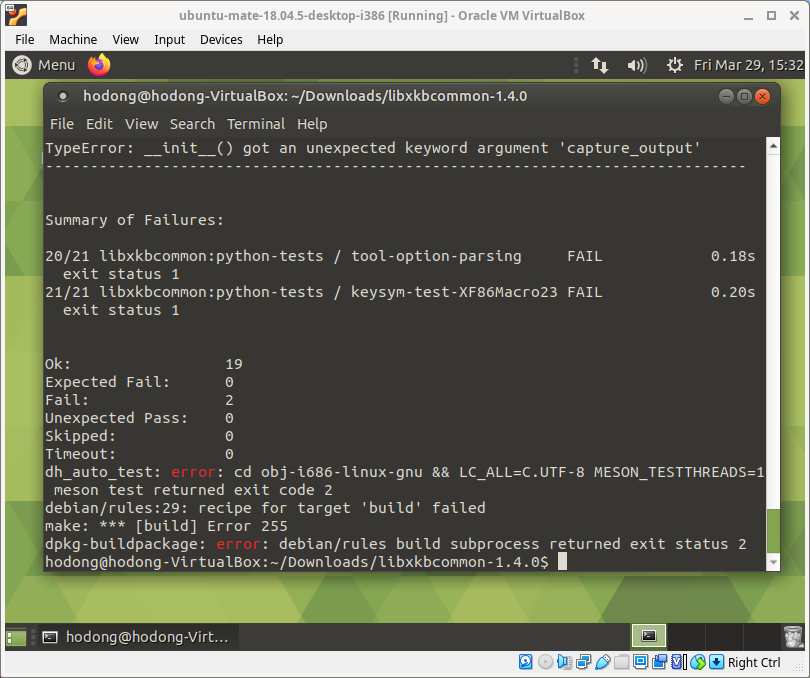Open the power/session gear indicator
Screen dimensions: 810x678
pyautogui.click(x=674, y=65)
